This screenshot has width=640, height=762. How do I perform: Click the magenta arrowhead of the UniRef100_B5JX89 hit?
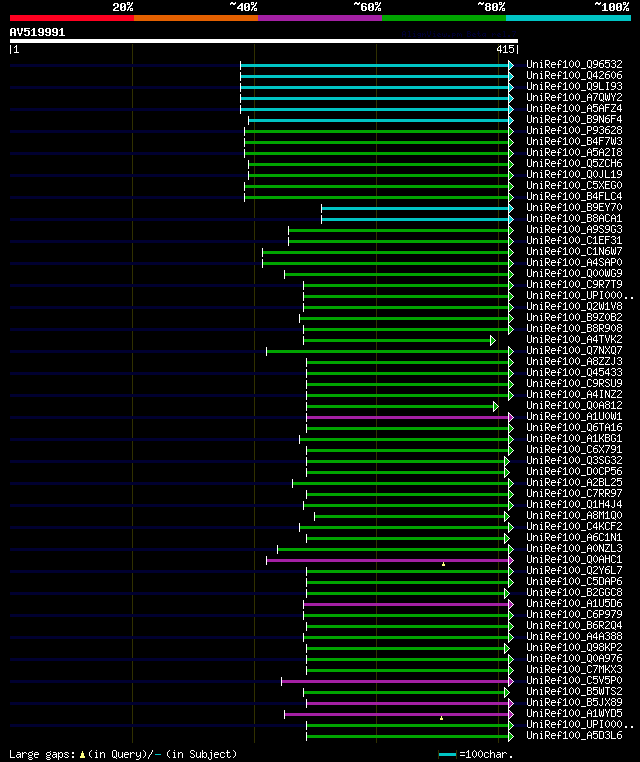[x=511, y=703]
